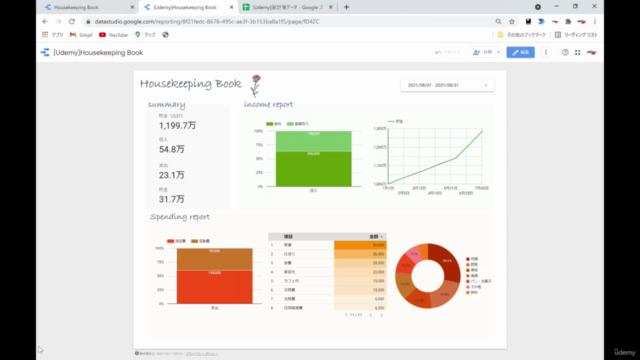Viewport: 640px width, 360px height.
Task: Click the Data Studio logo beside report title
Action: click(45, 52)
